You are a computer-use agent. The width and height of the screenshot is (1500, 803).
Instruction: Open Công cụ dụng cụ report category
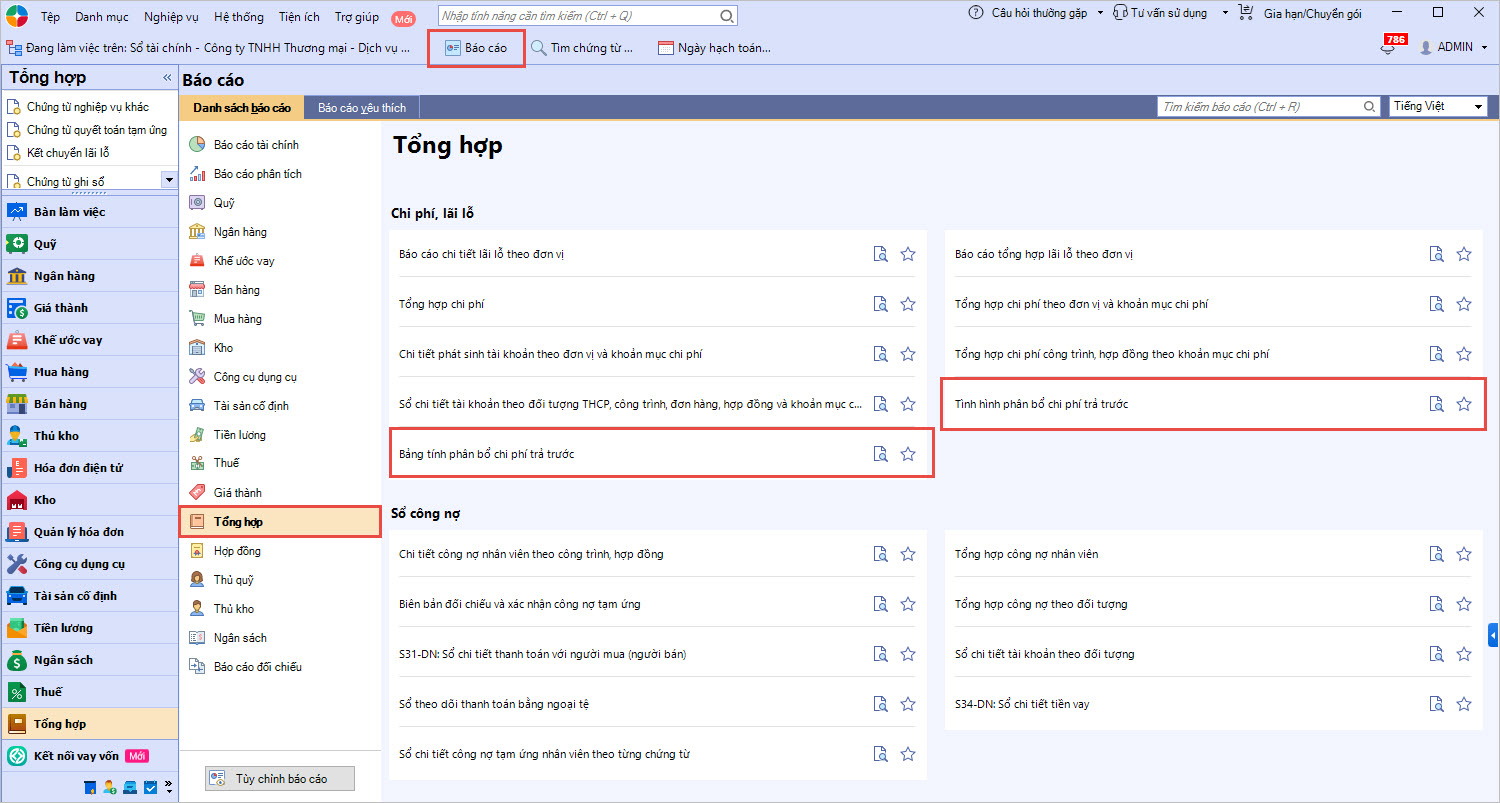[x=255, y=377]
